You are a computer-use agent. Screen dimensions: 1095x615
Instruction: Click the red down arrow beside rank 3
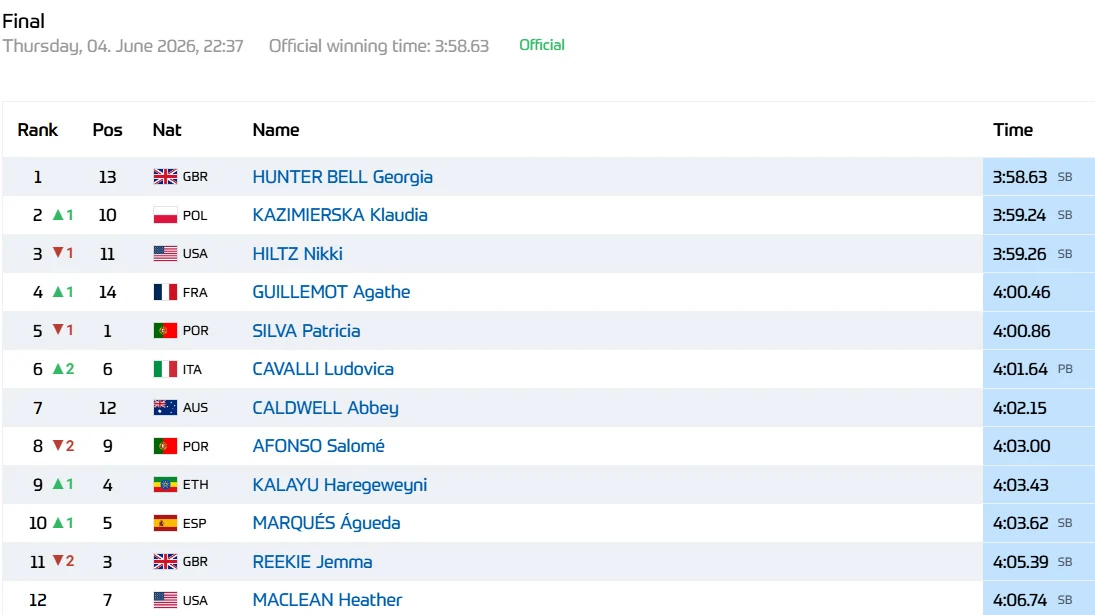58,253
